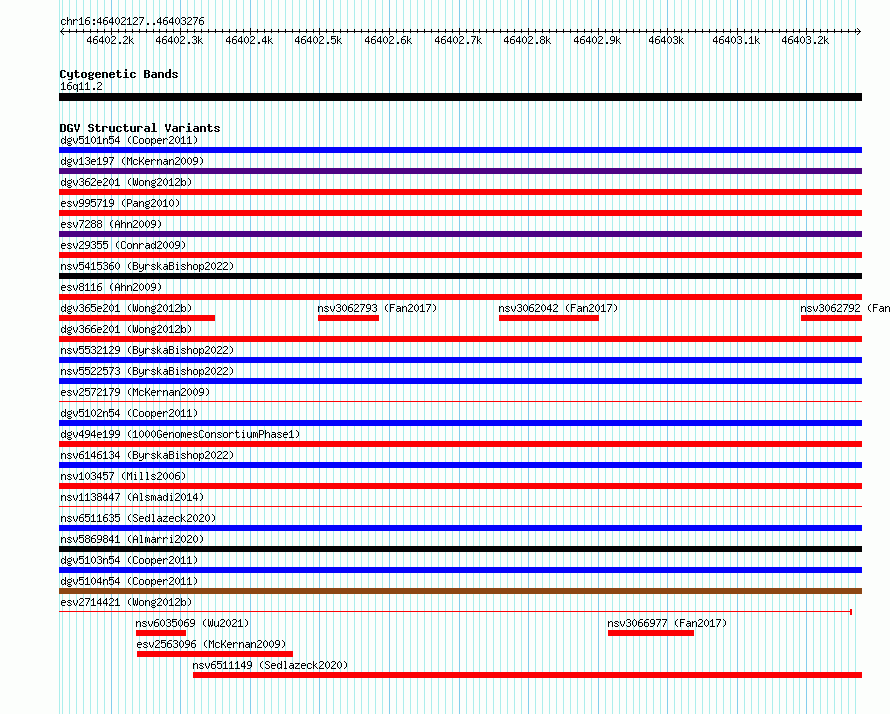Image resolution: width=890 pixels, height=714 pixels.
Task: Open nsv6511149 (Sedlazeck2020) variant
Action: 270,665
